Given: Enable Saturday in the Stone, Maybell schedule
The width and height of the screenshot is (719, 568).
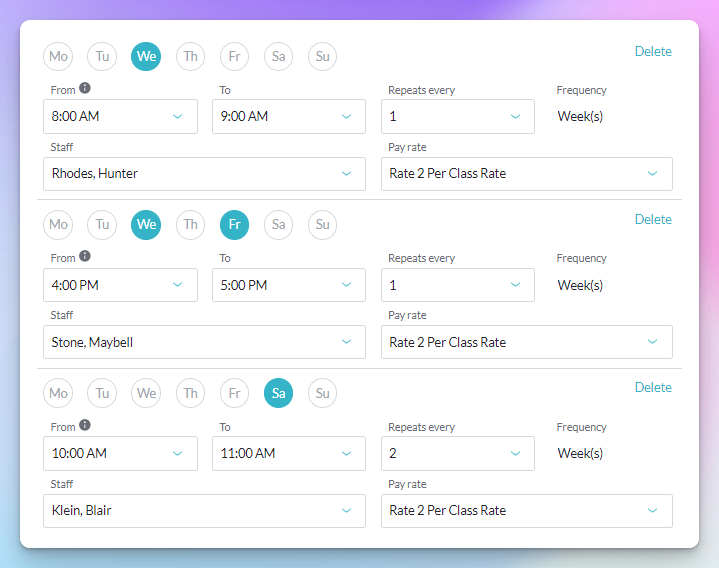Looking at the screenshot, I should (278, 225).
